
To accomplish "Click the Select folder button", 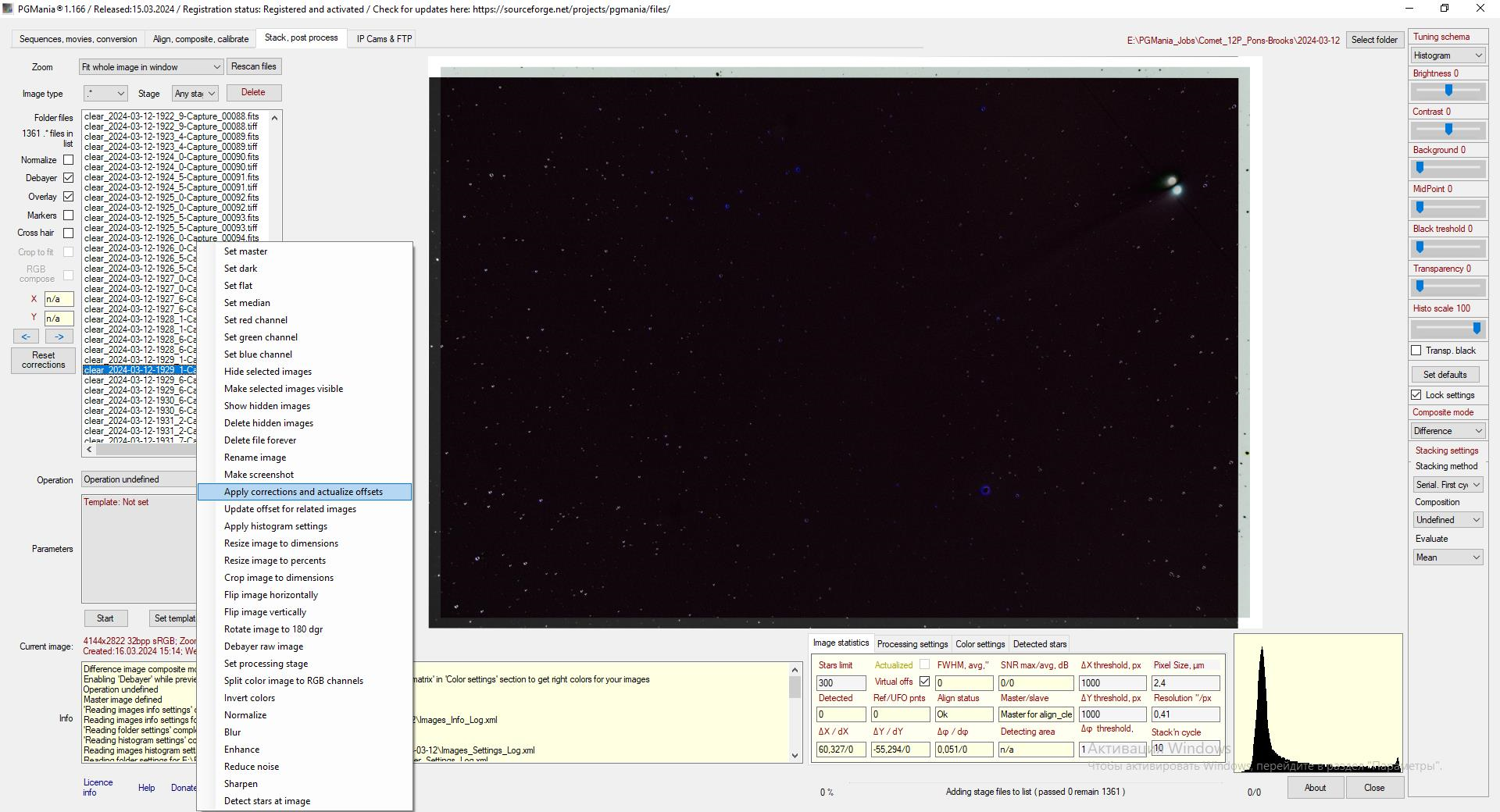I will [x=1374, y=40].
